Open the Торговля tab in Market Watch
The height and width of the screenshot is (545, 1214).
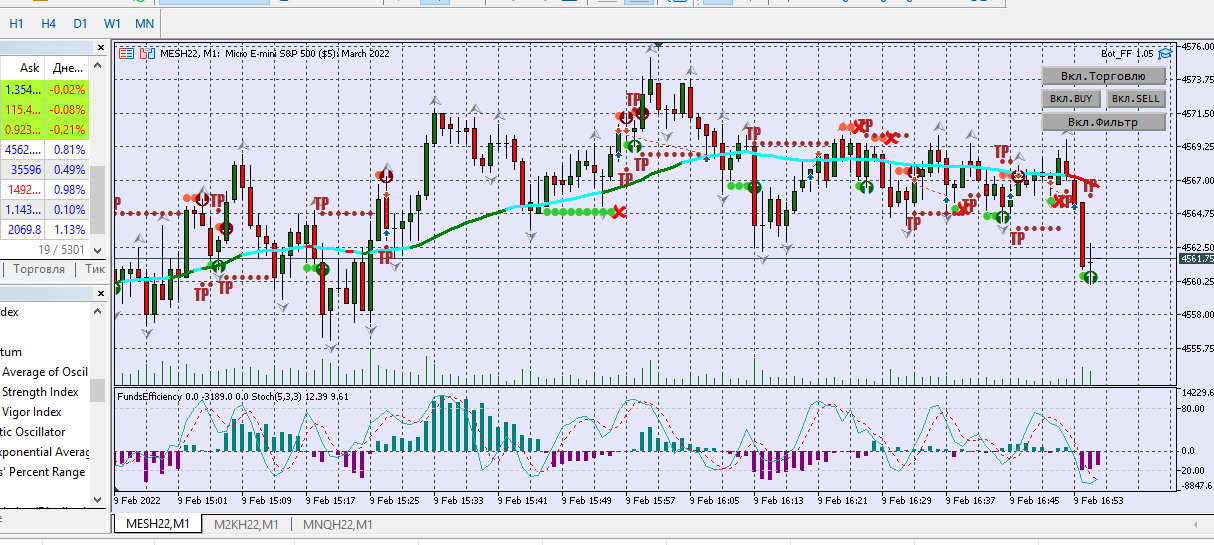[40, 269]
